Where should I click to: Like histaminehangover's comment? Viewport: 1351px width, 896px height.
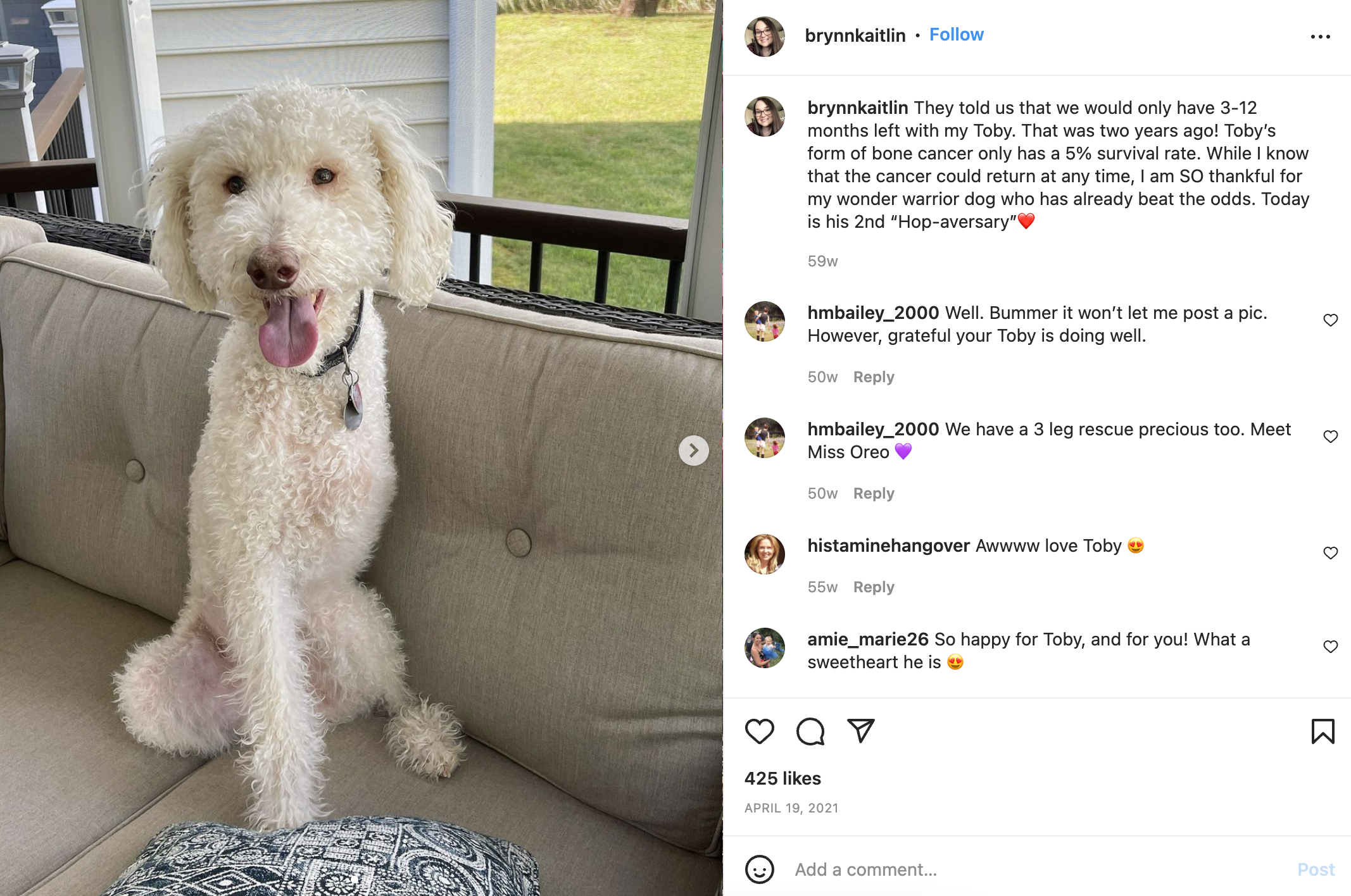point(1330,553)
